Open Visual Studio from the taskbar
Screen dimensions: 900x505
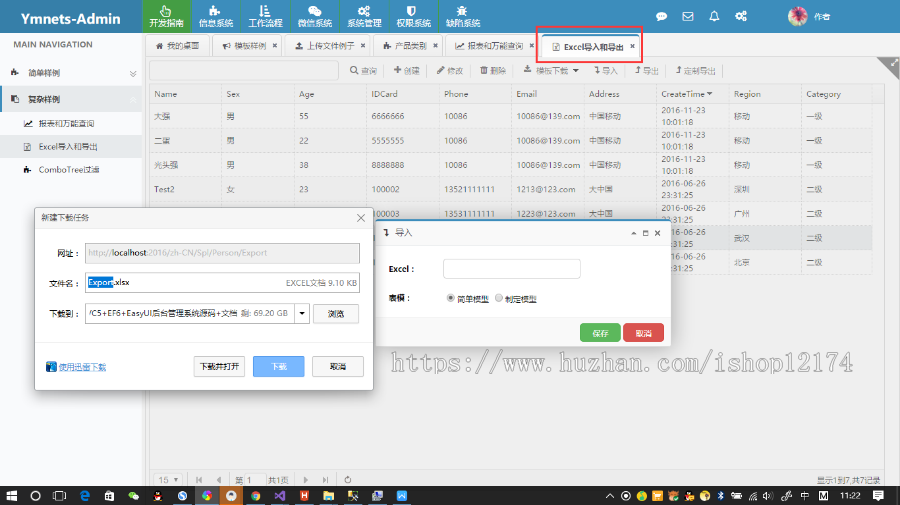[280, 496]
